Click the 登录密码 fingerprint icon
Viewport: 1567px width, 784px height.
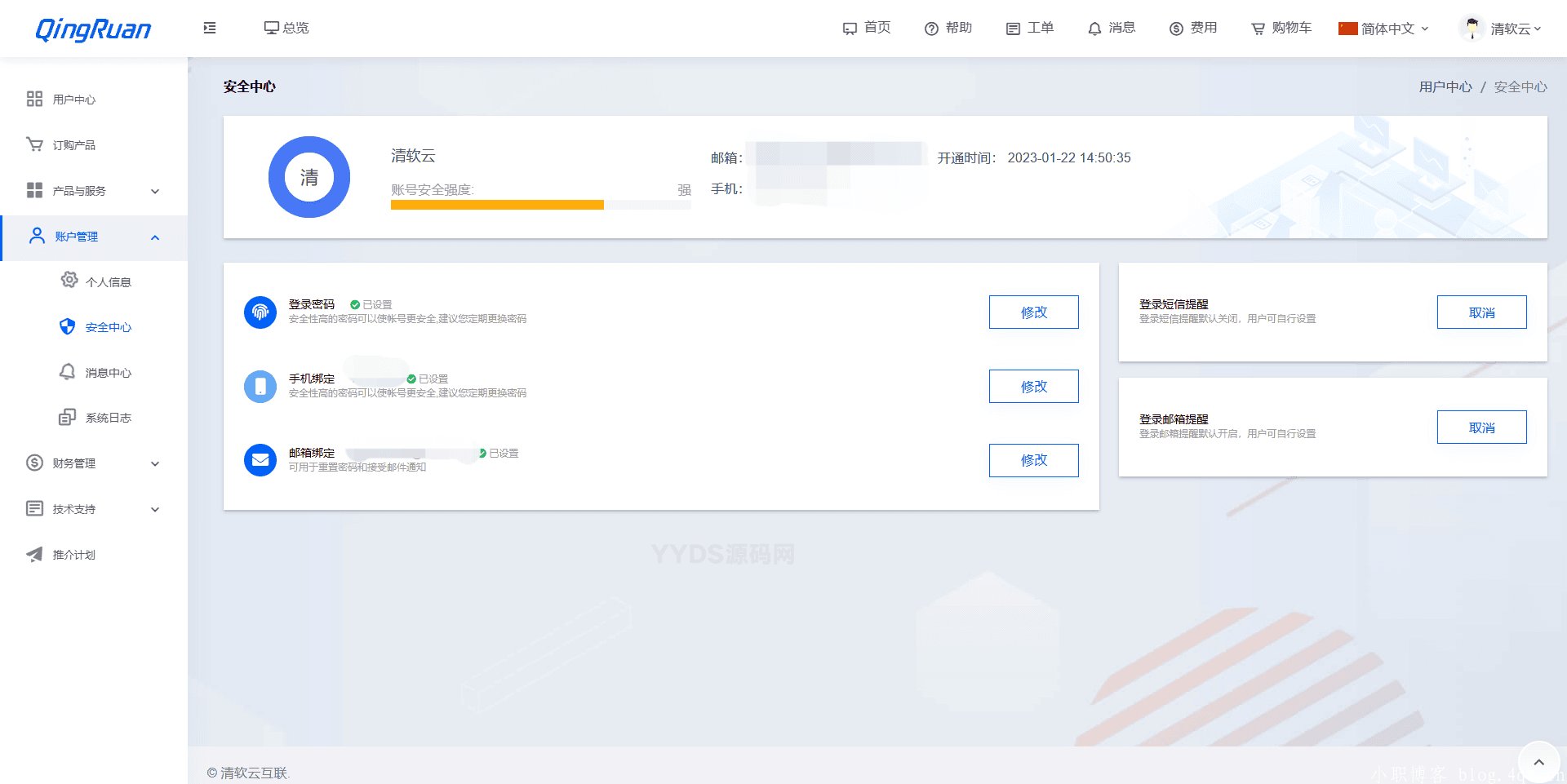coord(260,312)
